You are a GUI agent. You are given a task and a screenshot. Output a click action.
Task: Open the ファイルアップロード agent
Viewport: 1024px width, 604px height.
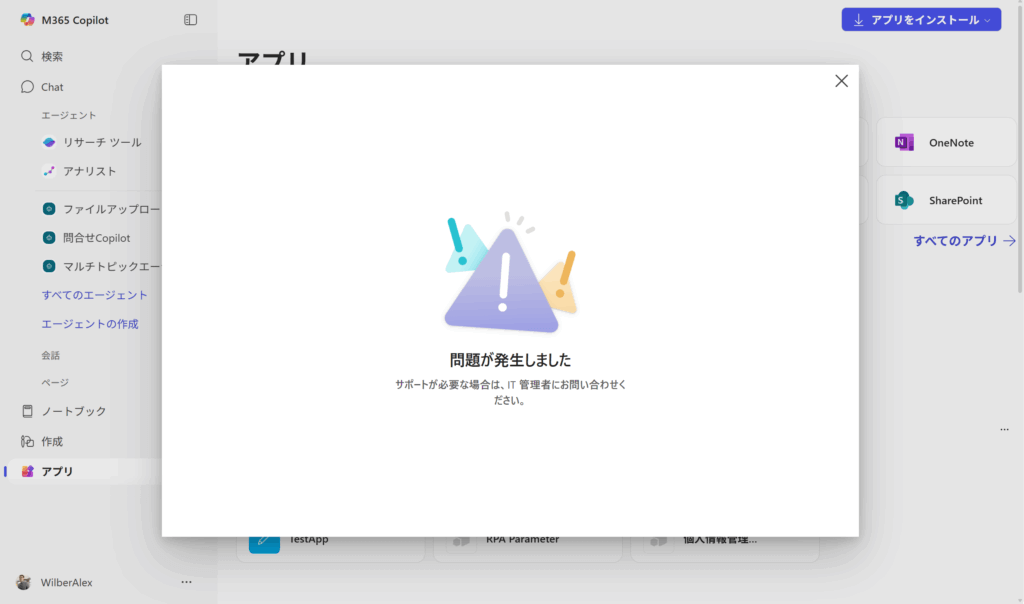pos(110,209)
